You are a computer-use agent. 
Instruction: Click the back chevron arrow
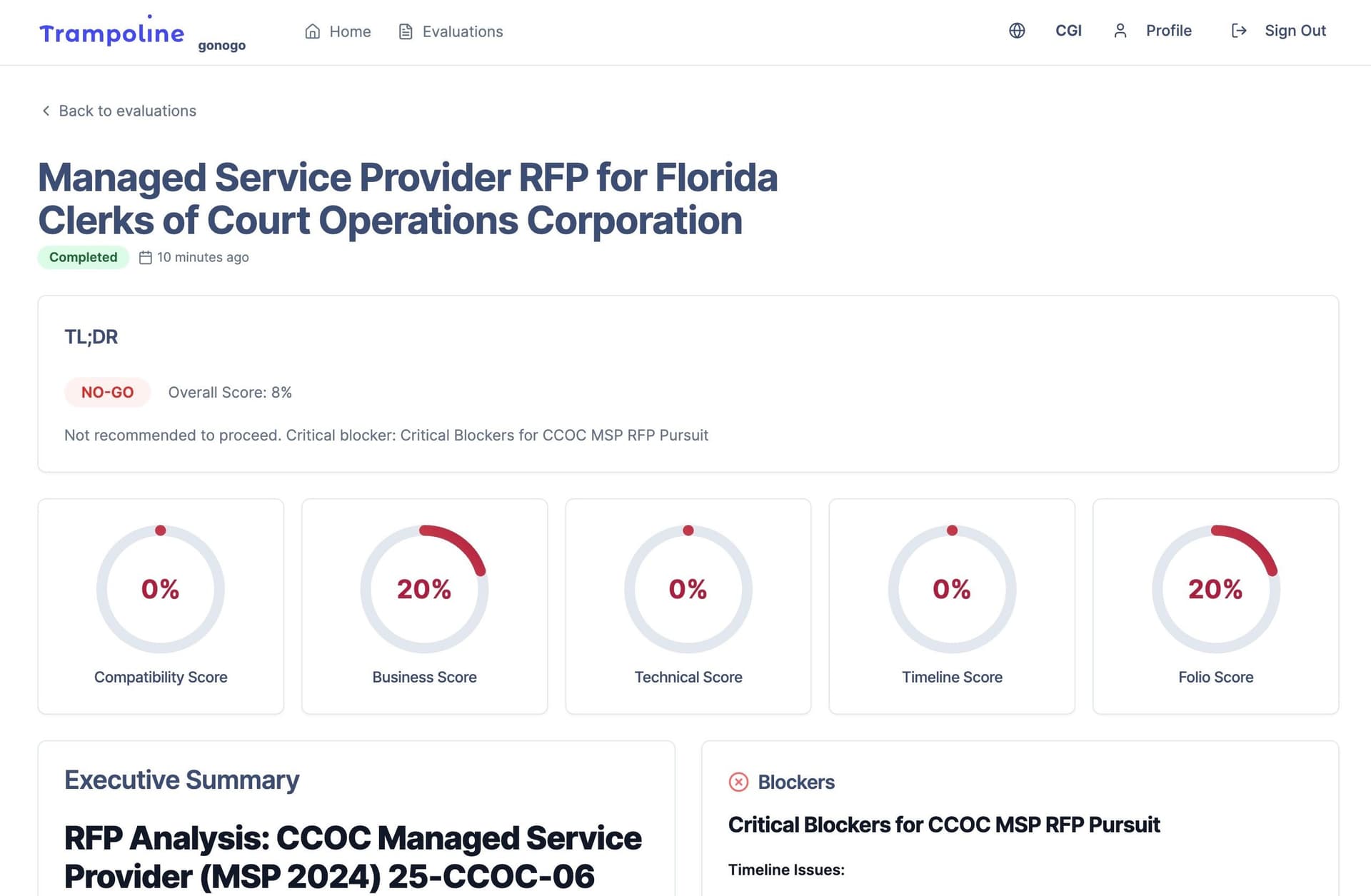click(x=46, y=111)
